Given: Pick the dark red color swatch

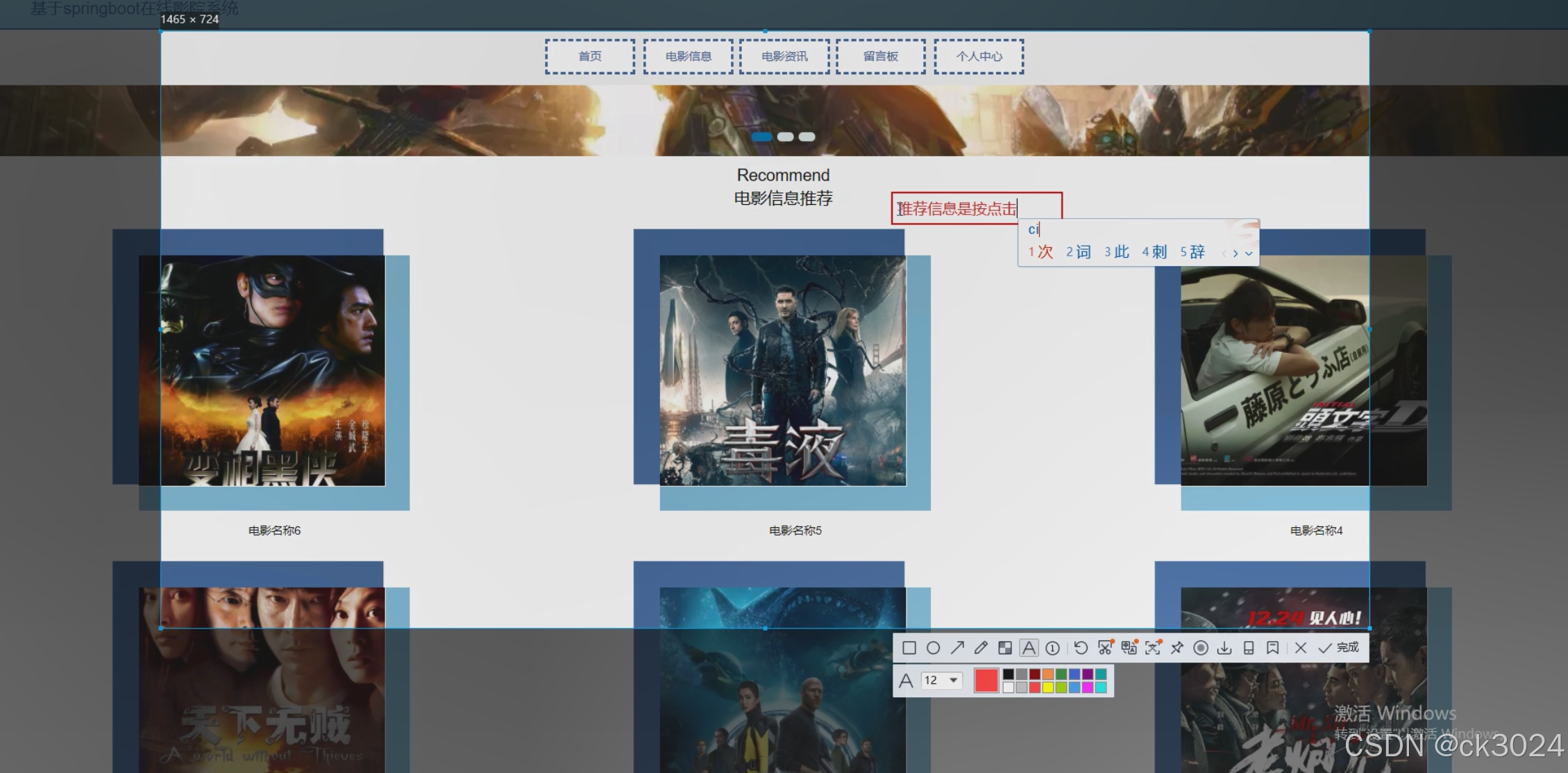Looking at the screenshot, I should 1034,674.
